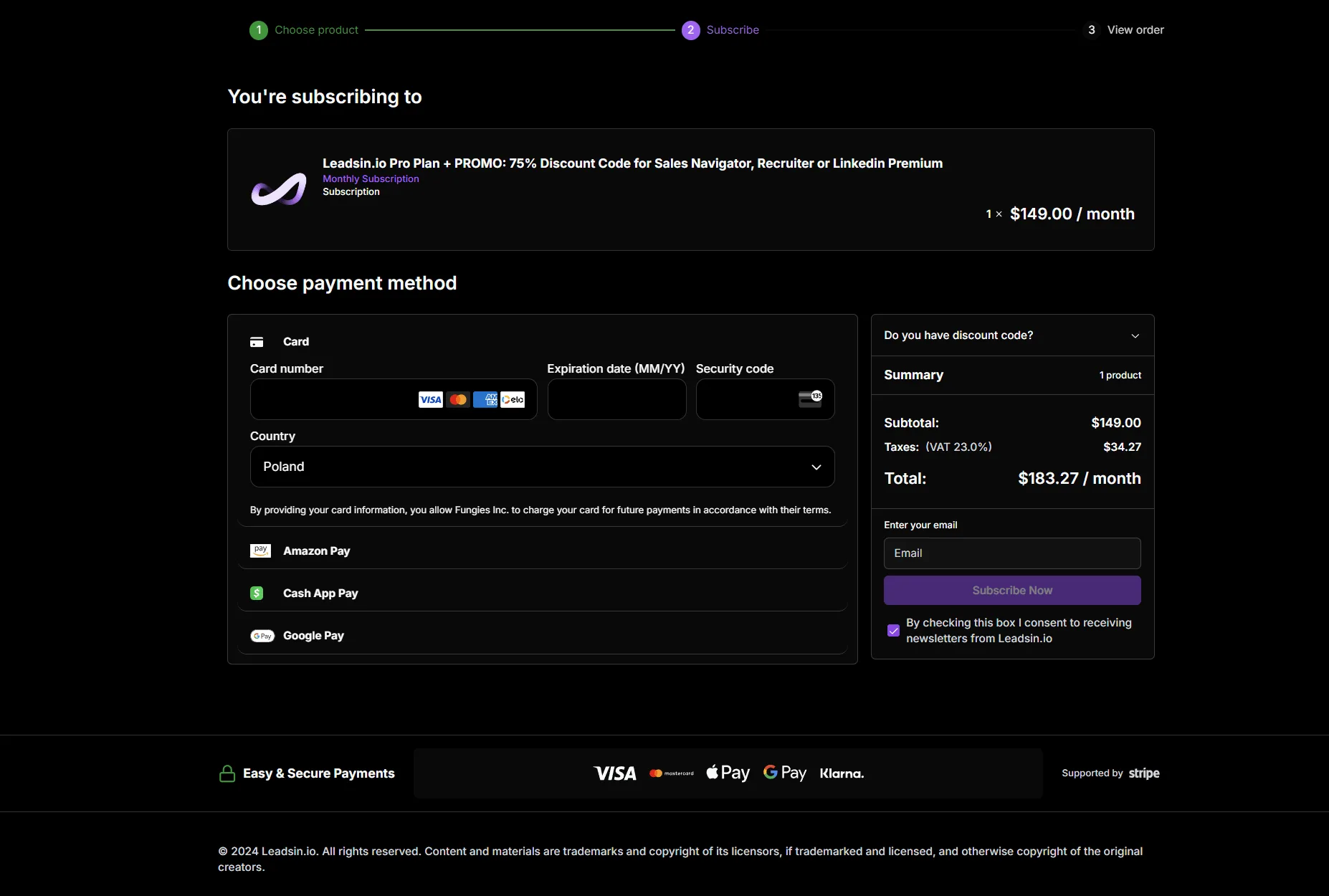Screen dimensions: 1329x896
Task: Click the Card payment icon
Action: click(257, 342)
